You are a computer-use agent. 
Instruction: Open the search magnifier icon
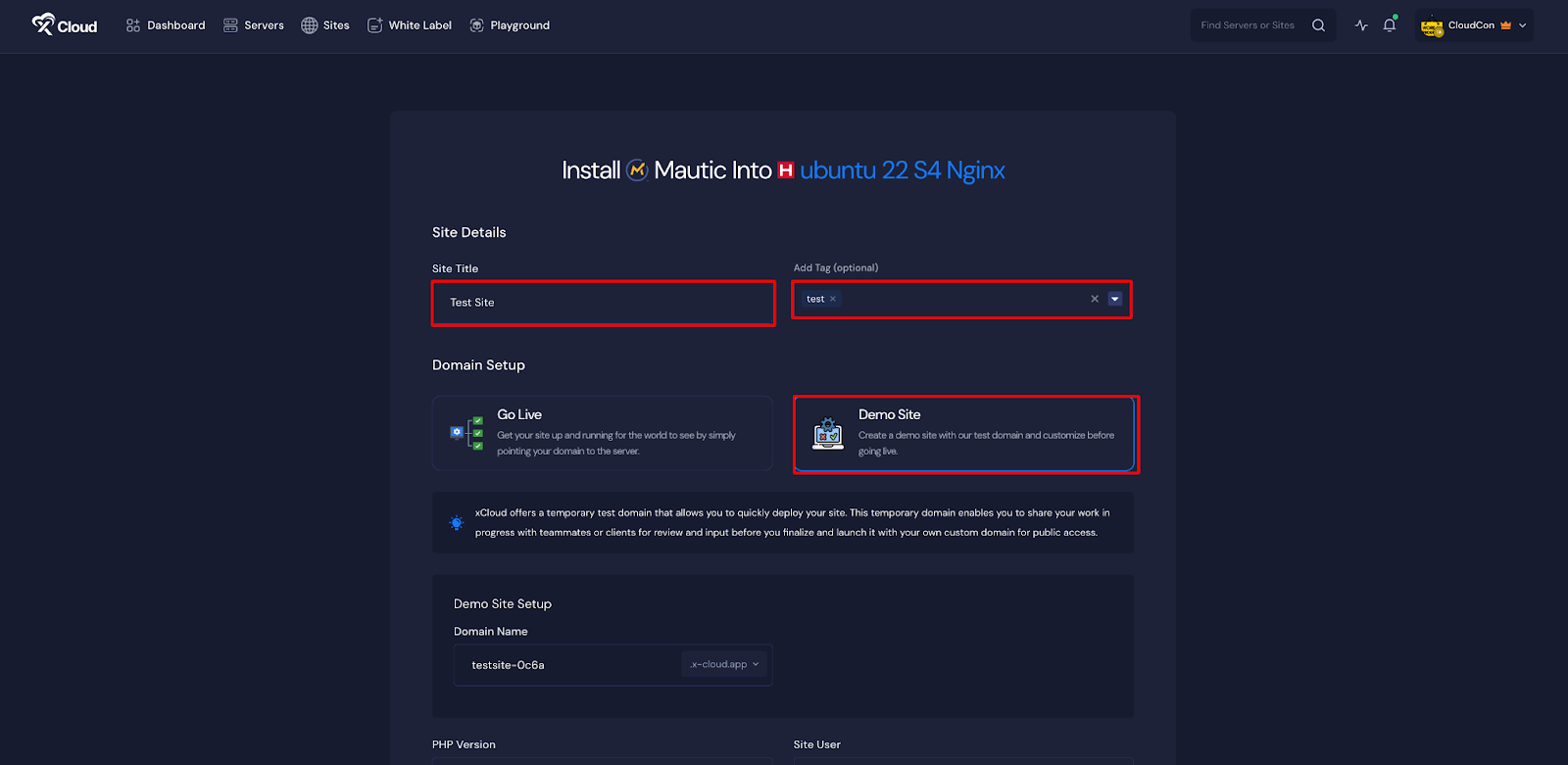[1318, 25]
